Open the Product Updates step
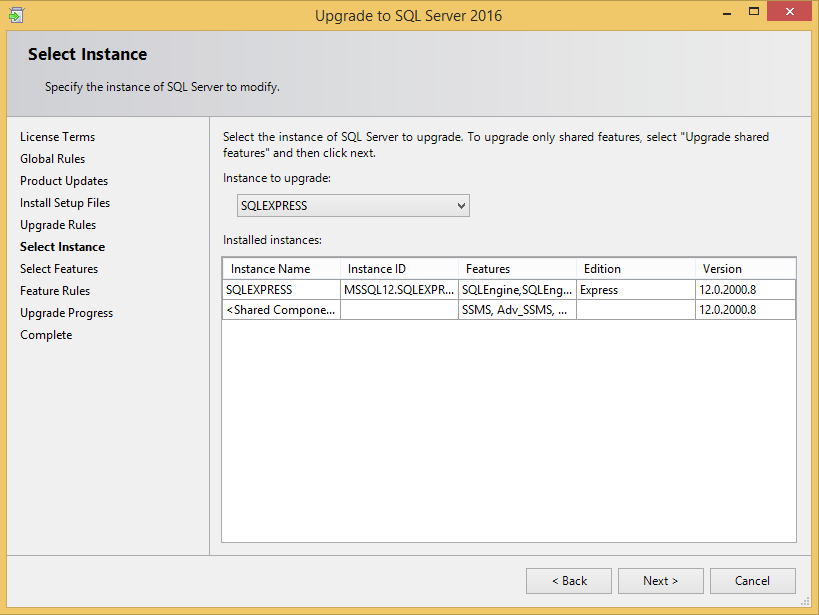 pyautogui.click(x=64, y=181)
